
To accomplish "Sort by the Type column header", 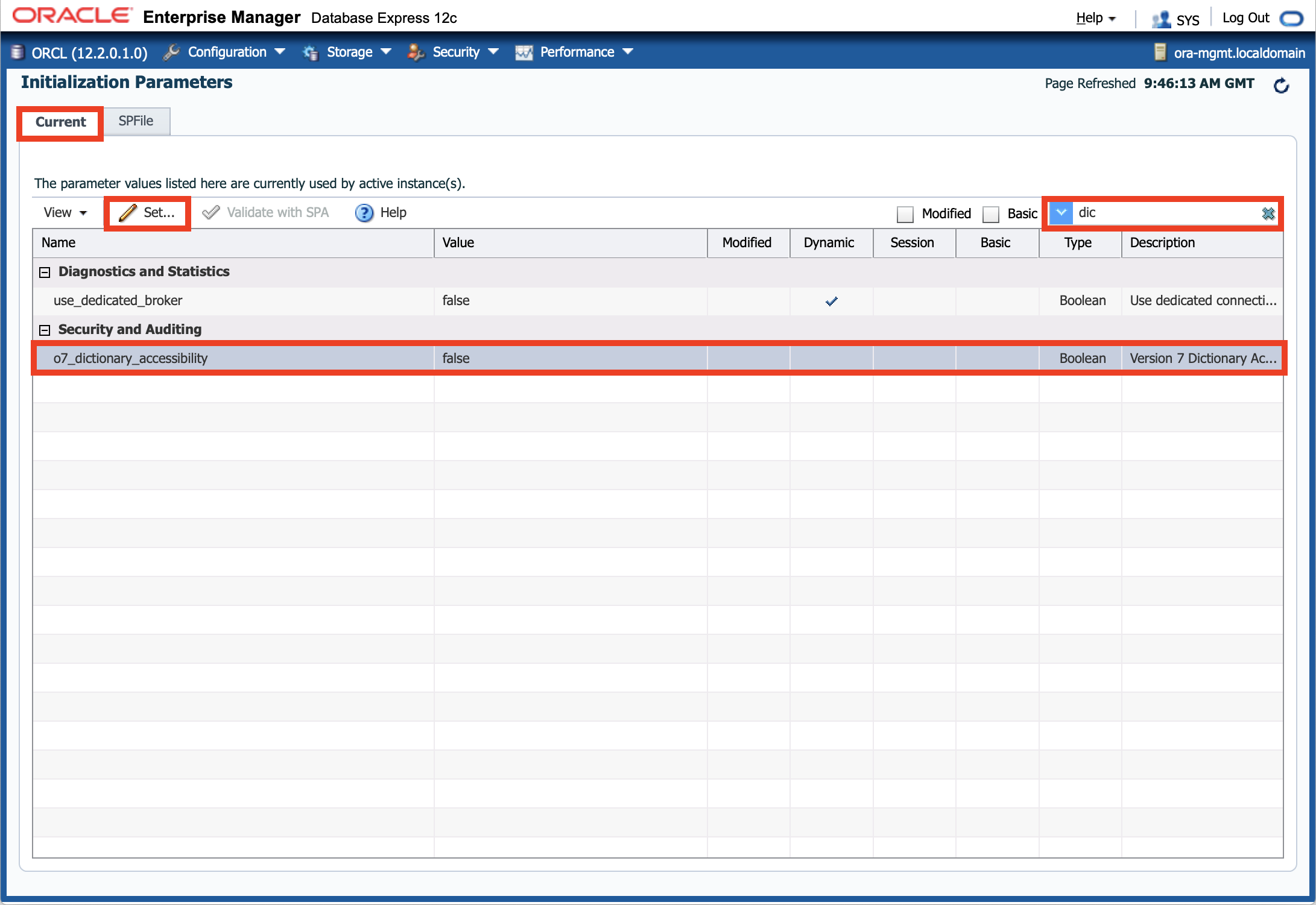I will click(1080, 243).
